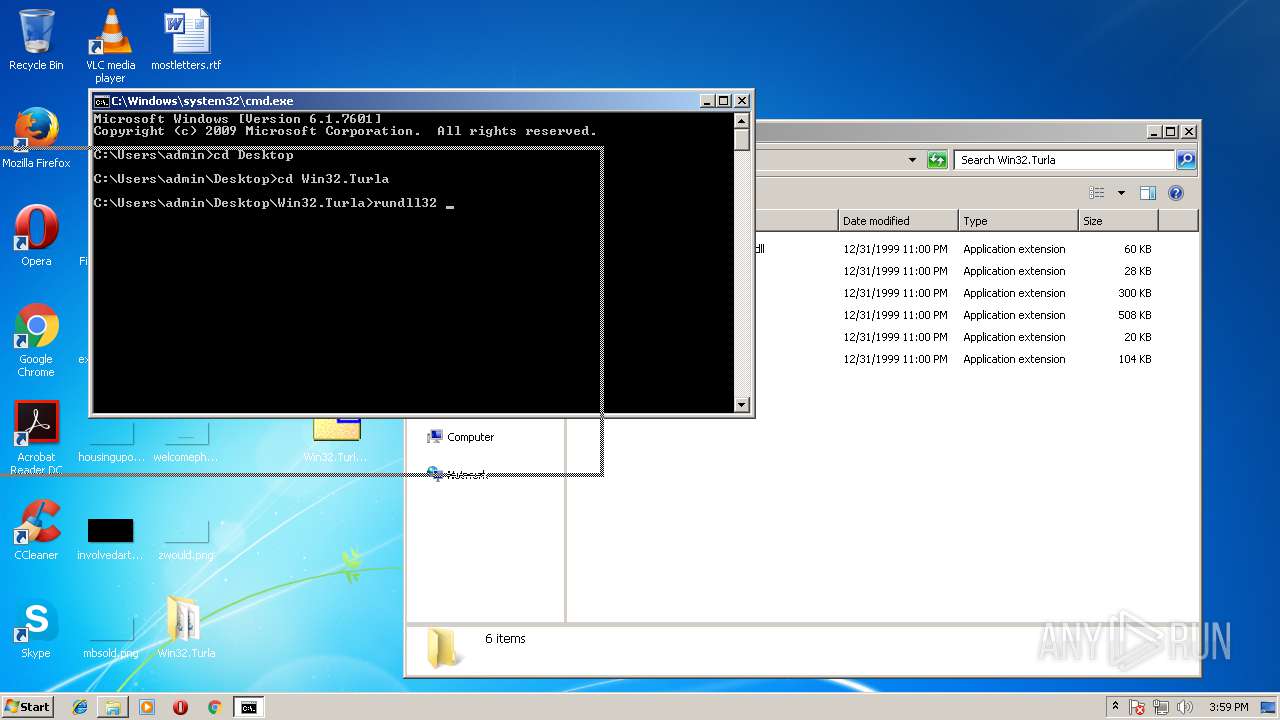Viewport: 1280px width, 720px height.
Task: Toggle the Explorer preview pane button
Action: click(1148, 193)
